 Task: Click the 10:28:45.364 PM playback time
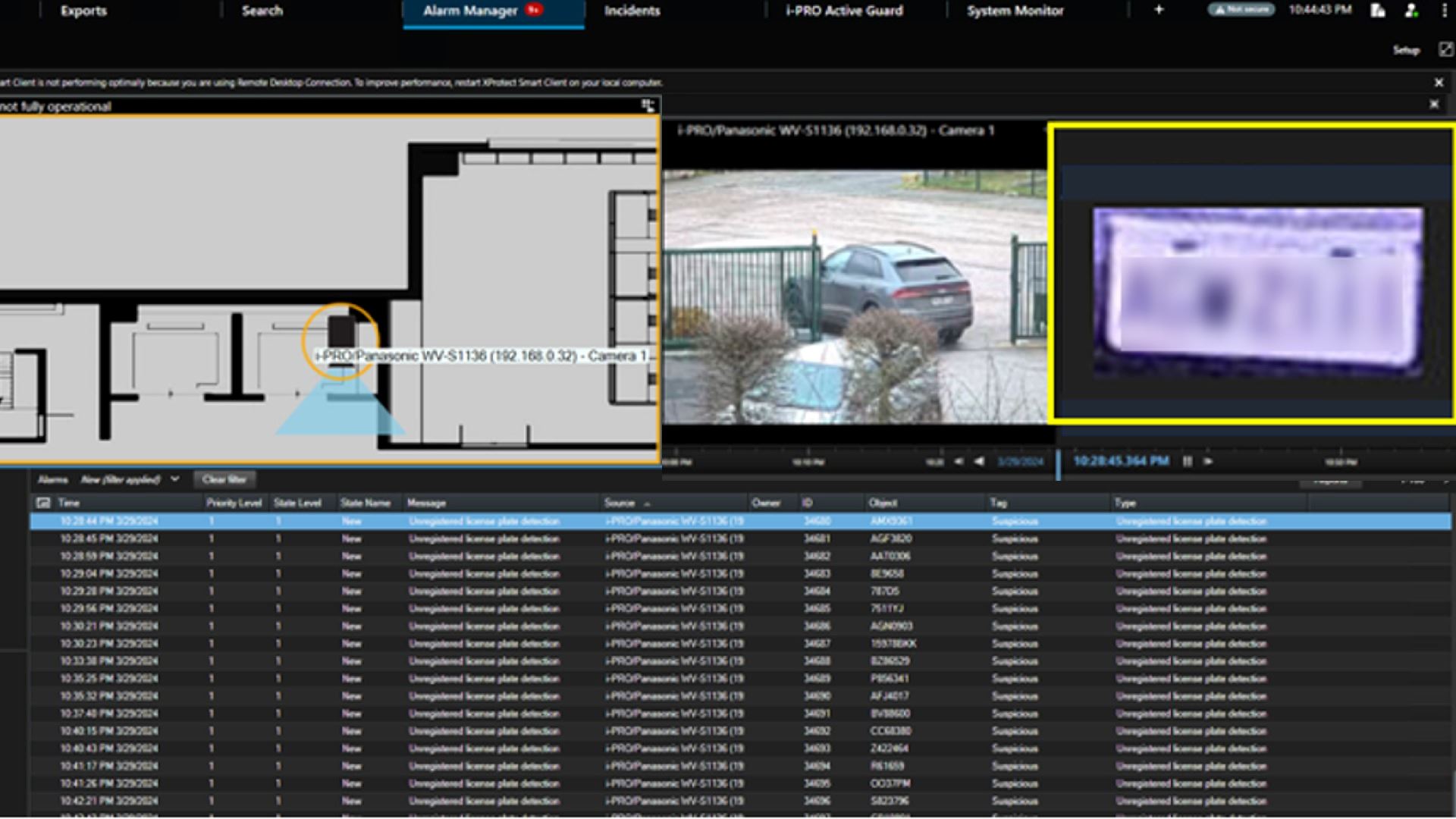(1121, 461)
